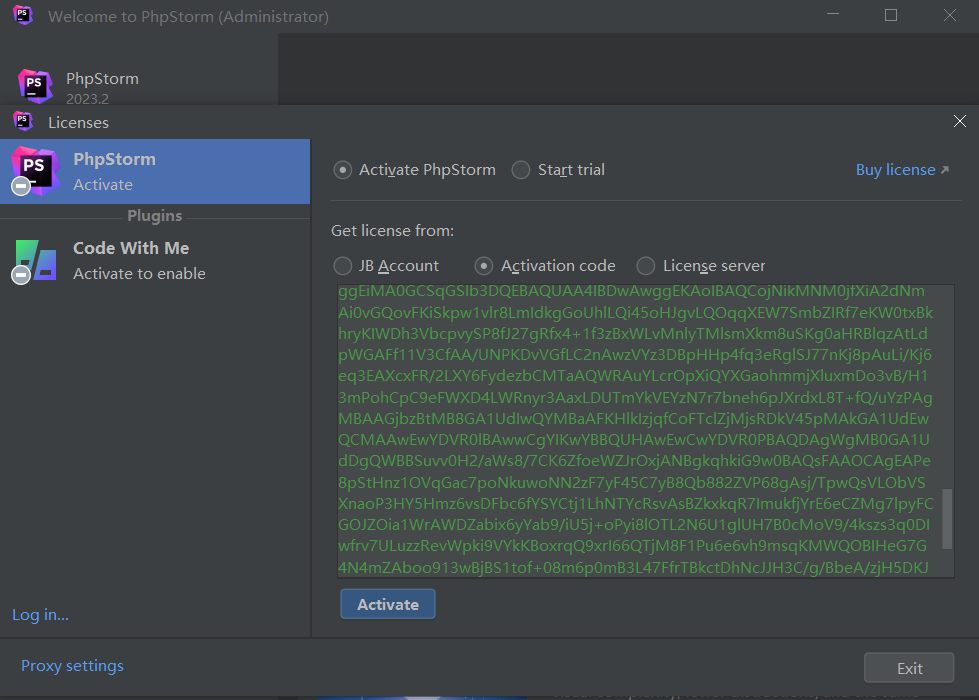The image size is (979, 700).
Task: Select the PhpStorm product icon in the license list
Action: click(x=34, y=170)
